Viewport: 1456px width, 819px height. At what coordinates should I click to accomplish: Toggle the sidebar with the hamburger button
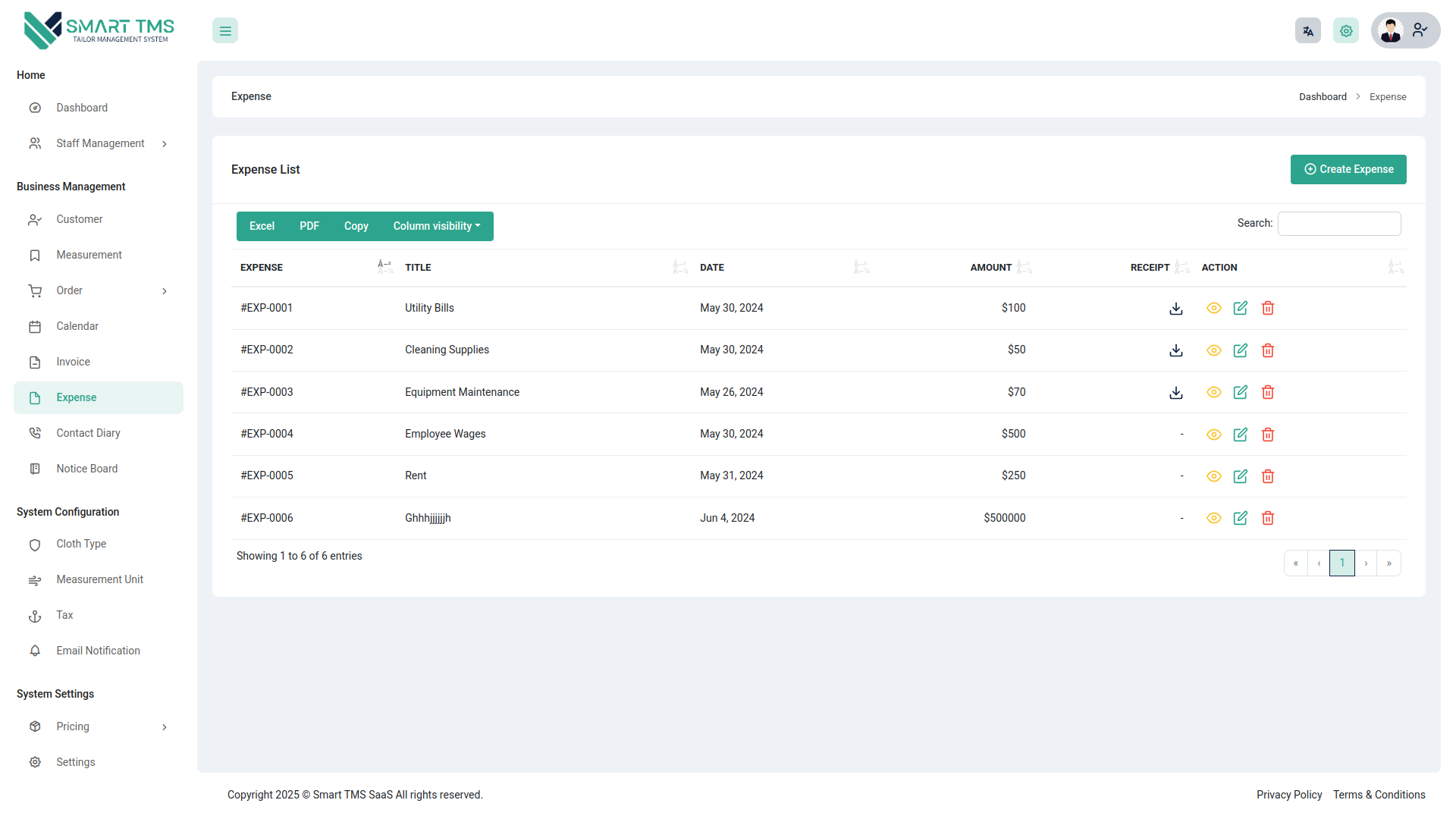224,30
